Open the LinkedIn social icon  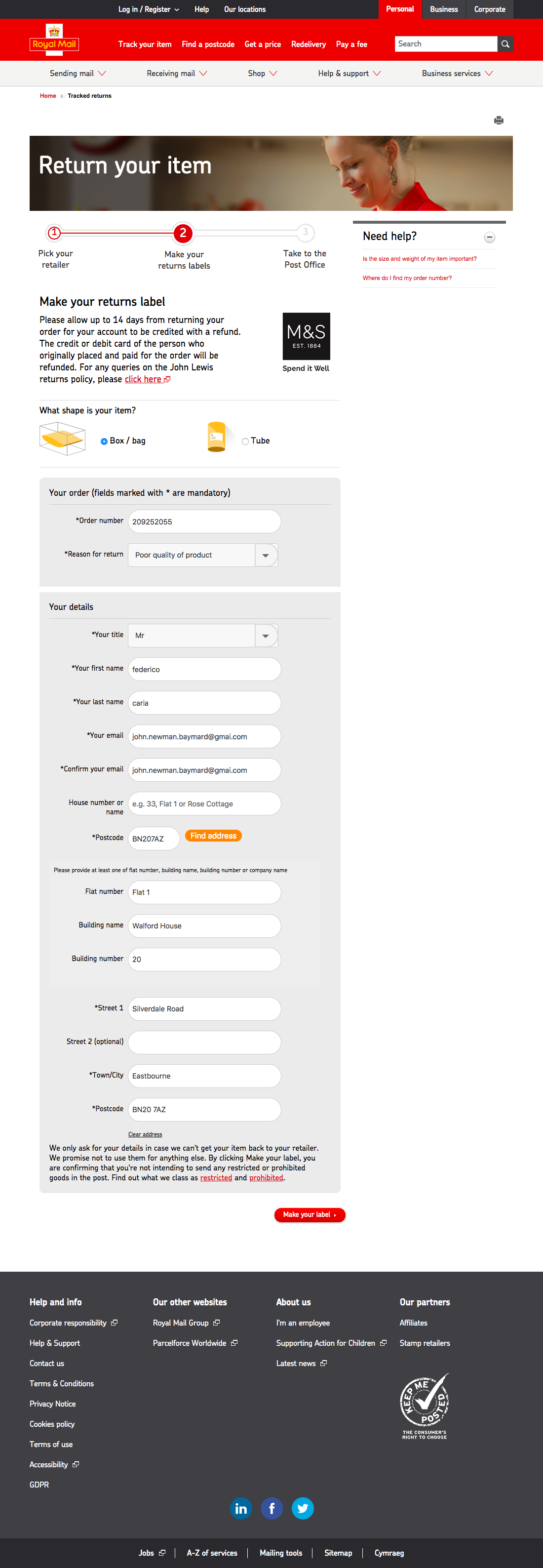[241, 1508]
